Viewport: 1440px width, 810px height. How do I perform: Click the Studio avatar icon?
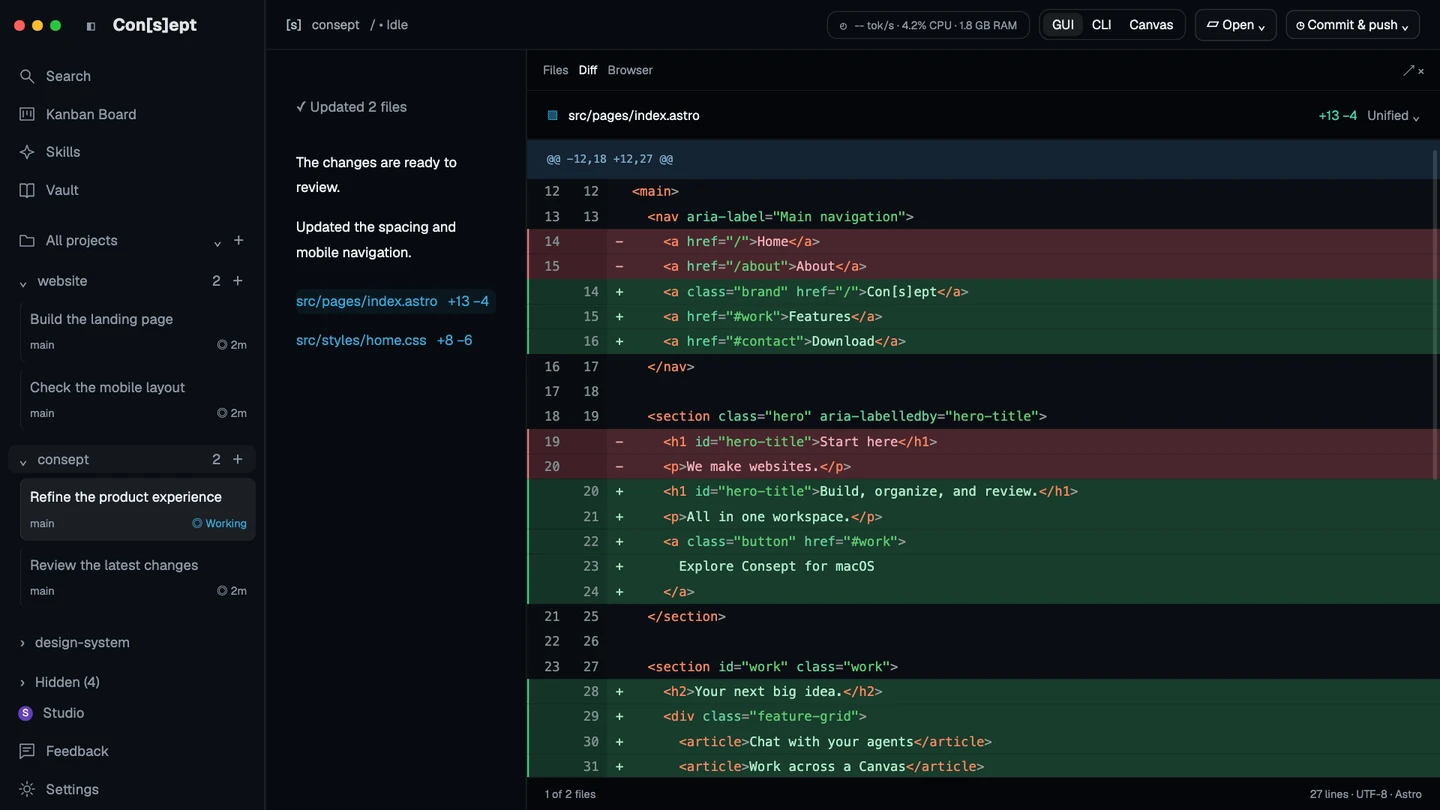(x=26, y=713)
